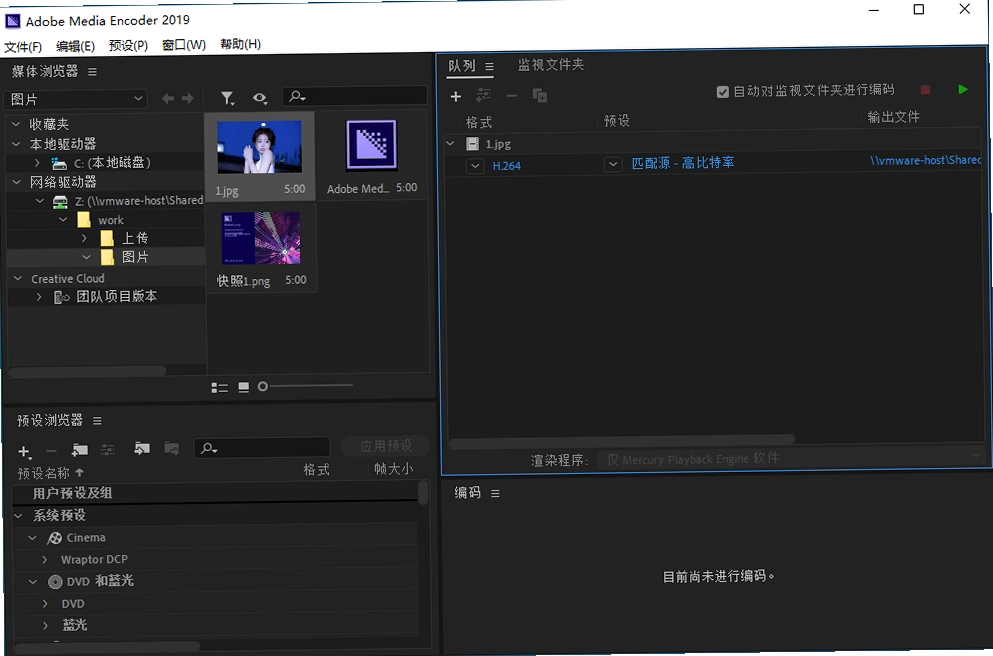The image size is (993, 656).
Task: Select the 1.jpg thumbnail
Action: coord(260,157)
